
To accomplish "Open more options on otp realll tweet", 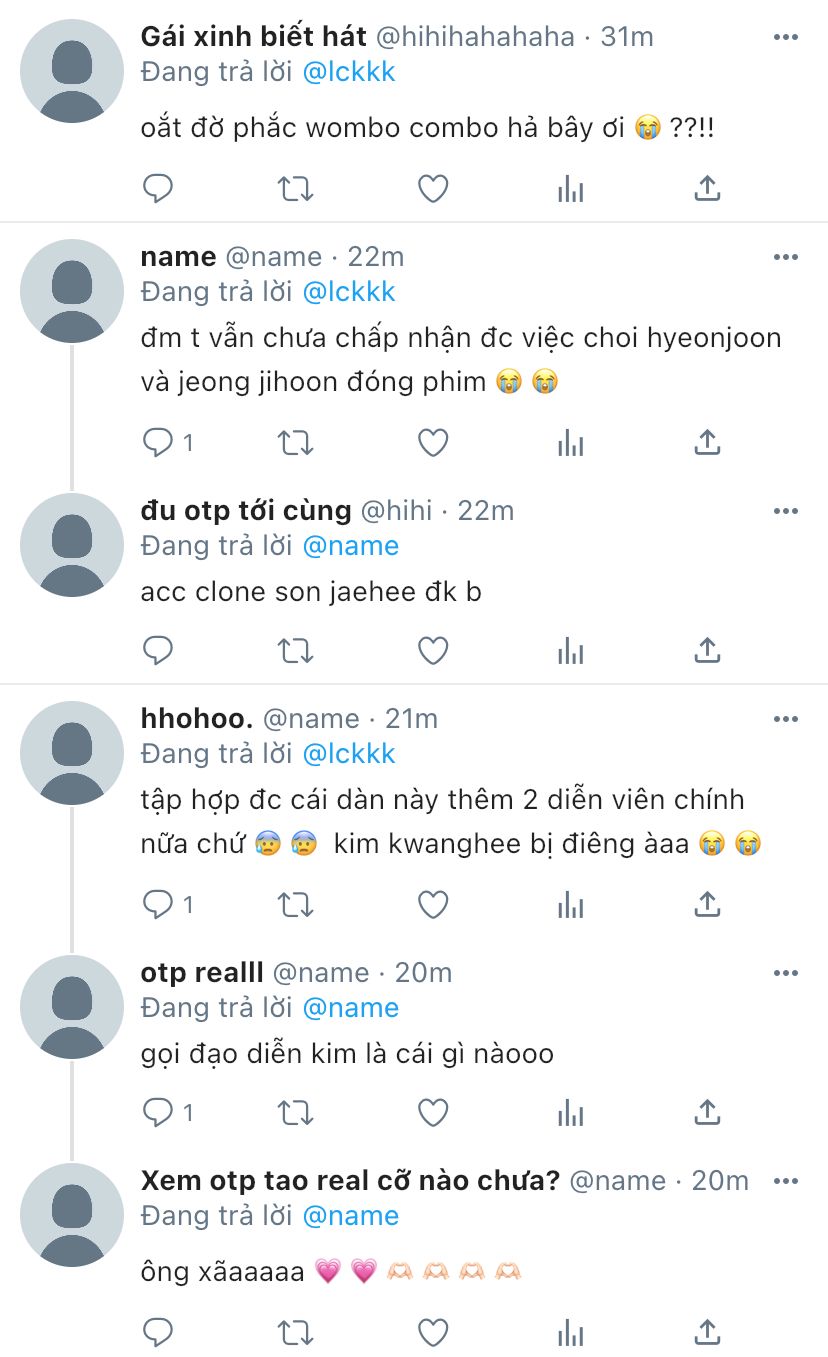I will [786, 973].
